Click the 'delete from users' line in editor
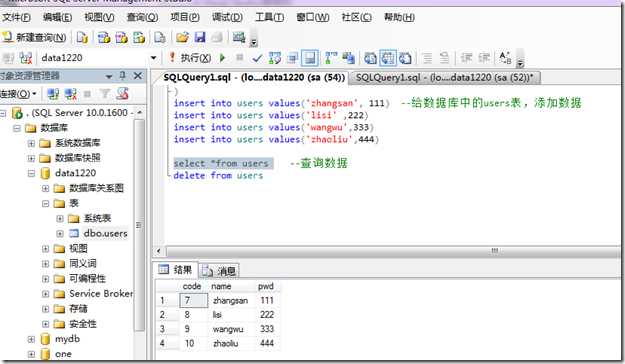The image size is (625, 364). click(218, 175)
